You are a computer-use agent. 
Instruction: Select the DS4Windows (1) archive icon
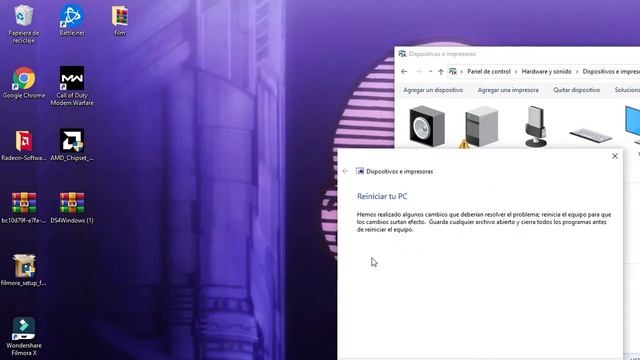pos(72,208)
